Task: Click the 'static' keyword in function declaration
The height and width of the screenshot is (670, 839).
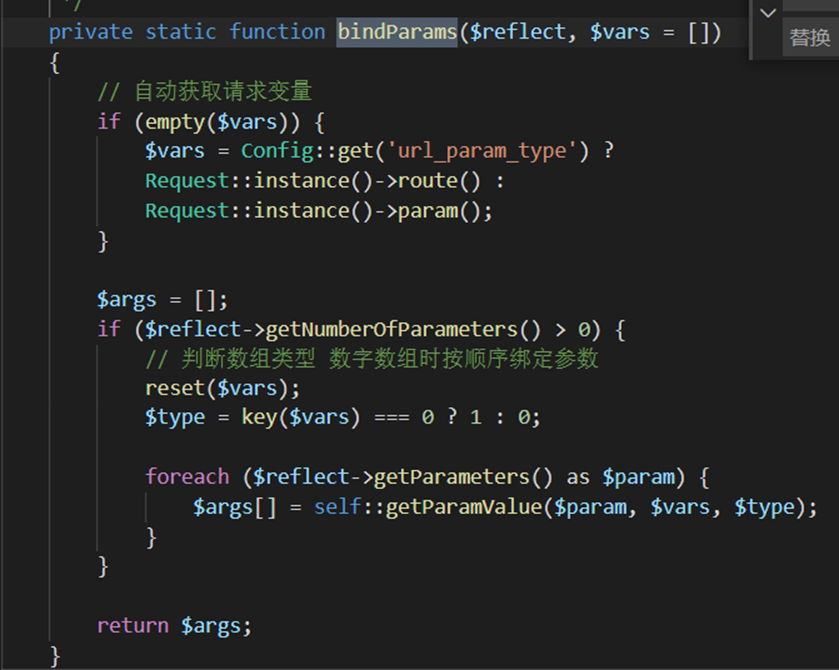Action: click(181, 32)
